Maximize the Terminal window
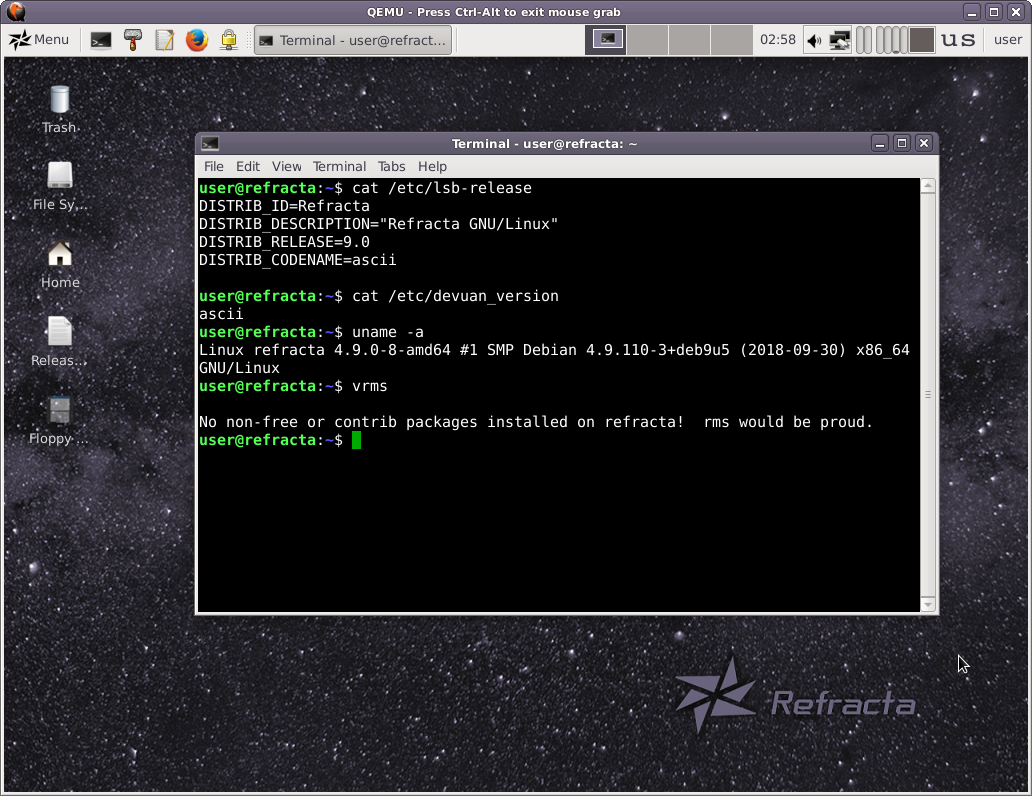1032x796 pixels. [902, 144]
